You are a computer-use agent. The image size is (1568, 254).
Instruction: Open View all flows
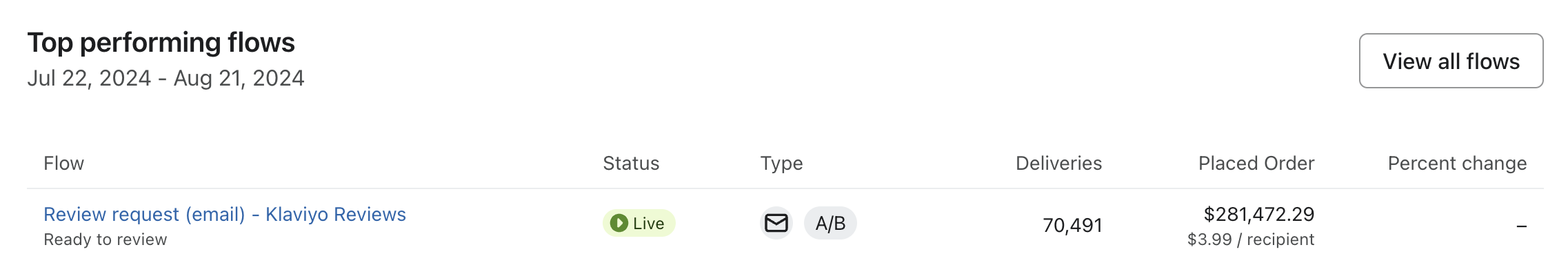(x=1451, y=61)
